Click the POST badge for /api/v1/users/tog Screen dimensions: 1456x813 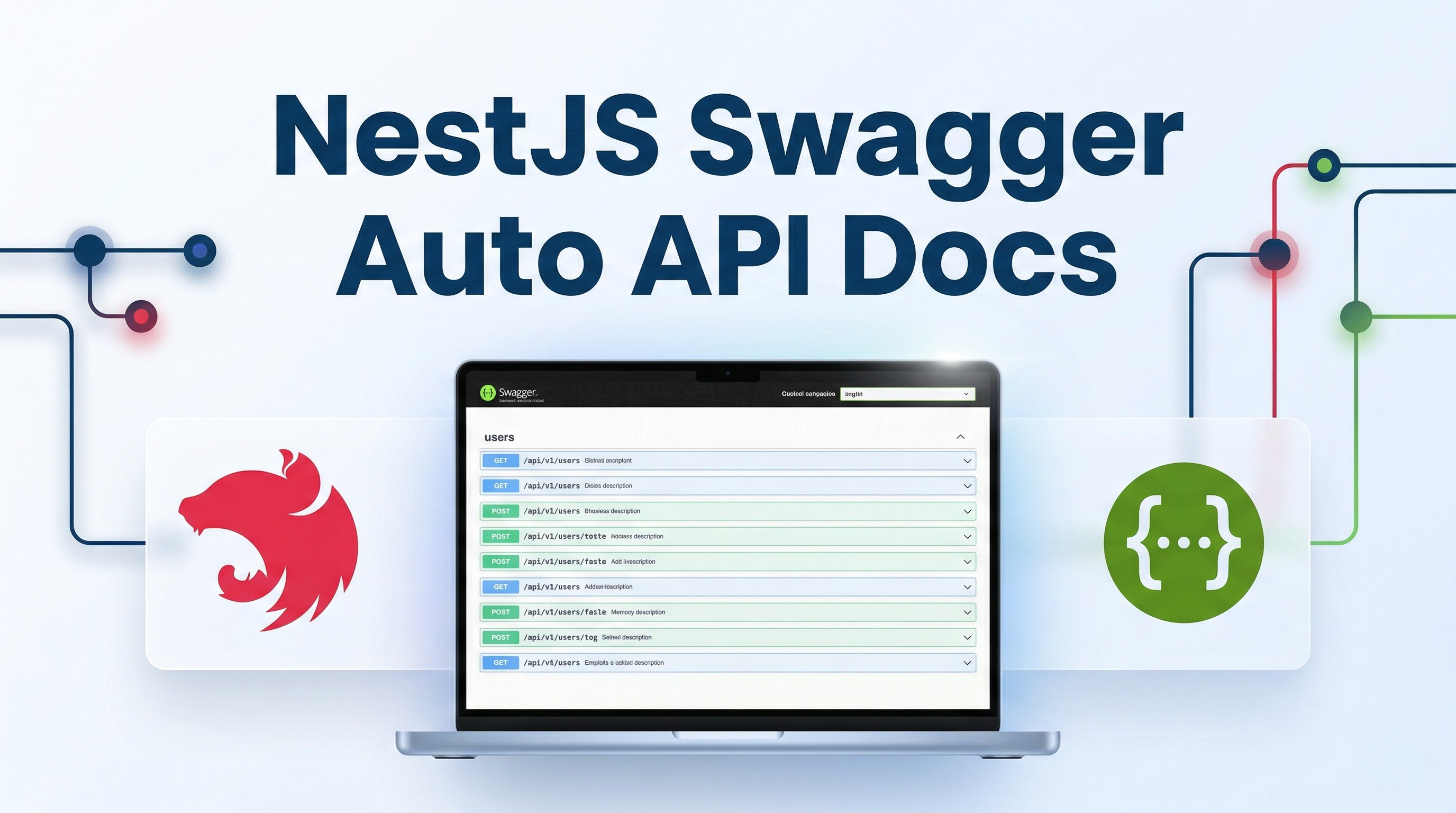coord(500,637)
